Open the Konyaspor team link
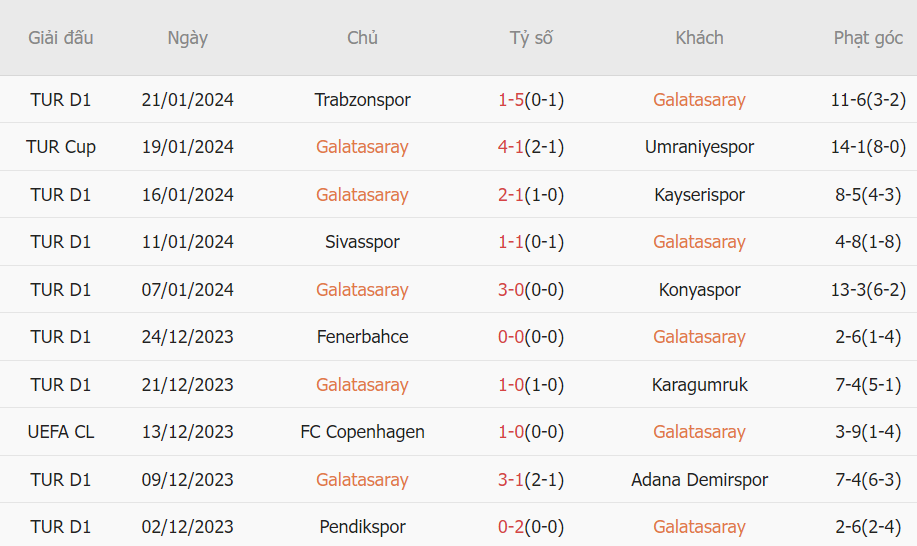The height and width of the screenshot is (546, 917). (x=699, y=290)
